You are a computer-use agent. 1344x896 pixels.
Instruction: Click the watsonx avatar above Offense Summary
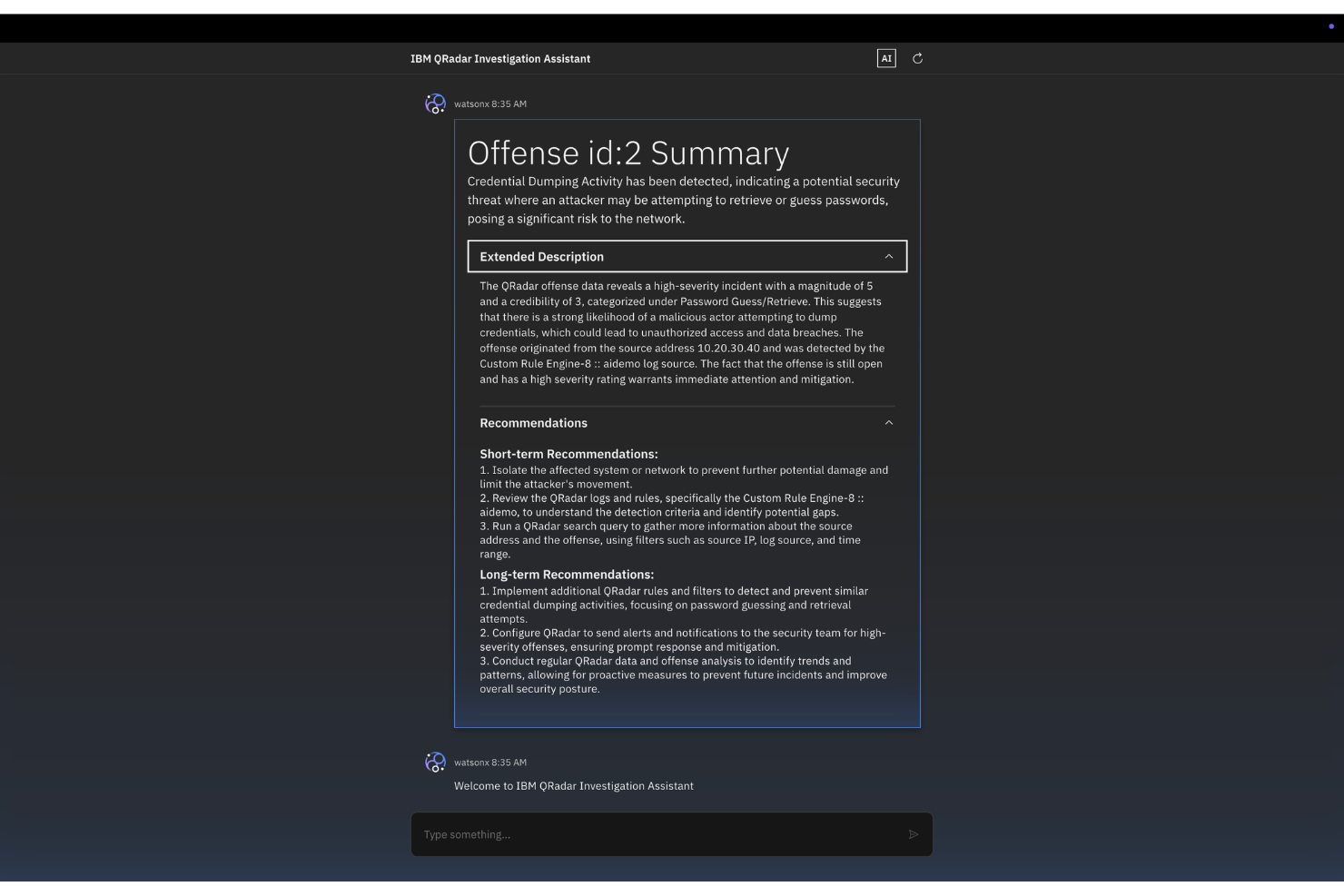tap(436, 103)
